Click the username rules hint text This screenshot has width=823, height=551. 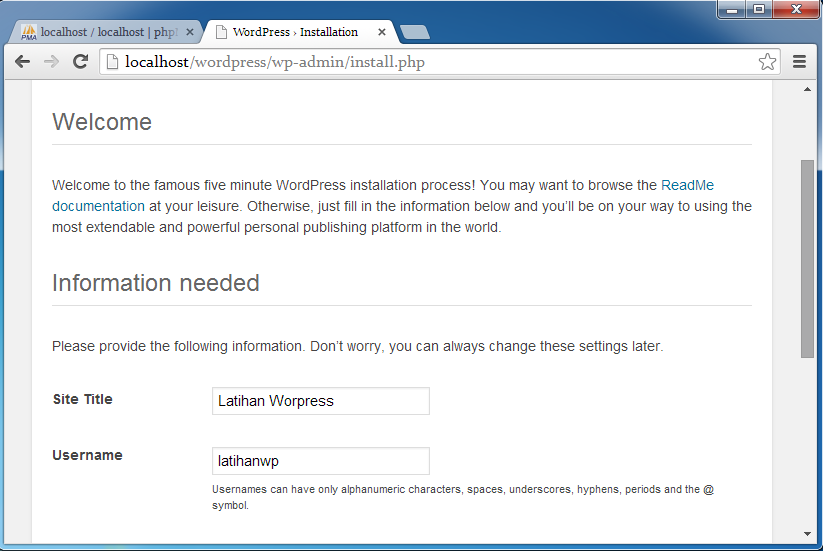[x=463, y=497]
